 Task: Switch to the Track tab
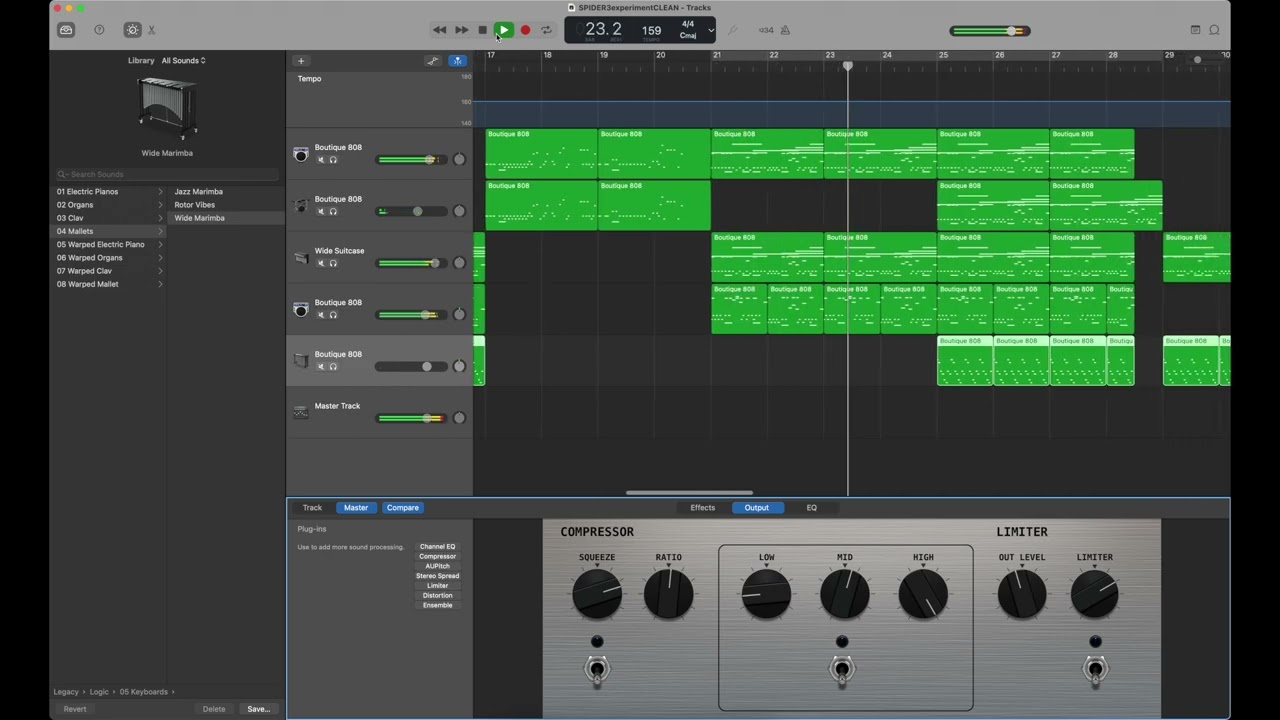tap(313, 508)
